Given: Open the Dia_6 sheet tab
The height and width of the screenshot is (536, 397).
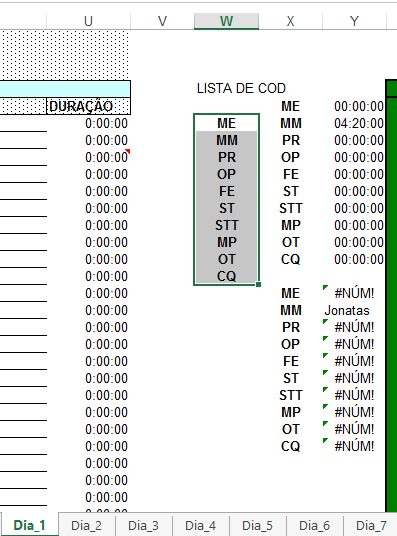Looking at the screenshot, I should pyautogui.click(x=315, y=525).
